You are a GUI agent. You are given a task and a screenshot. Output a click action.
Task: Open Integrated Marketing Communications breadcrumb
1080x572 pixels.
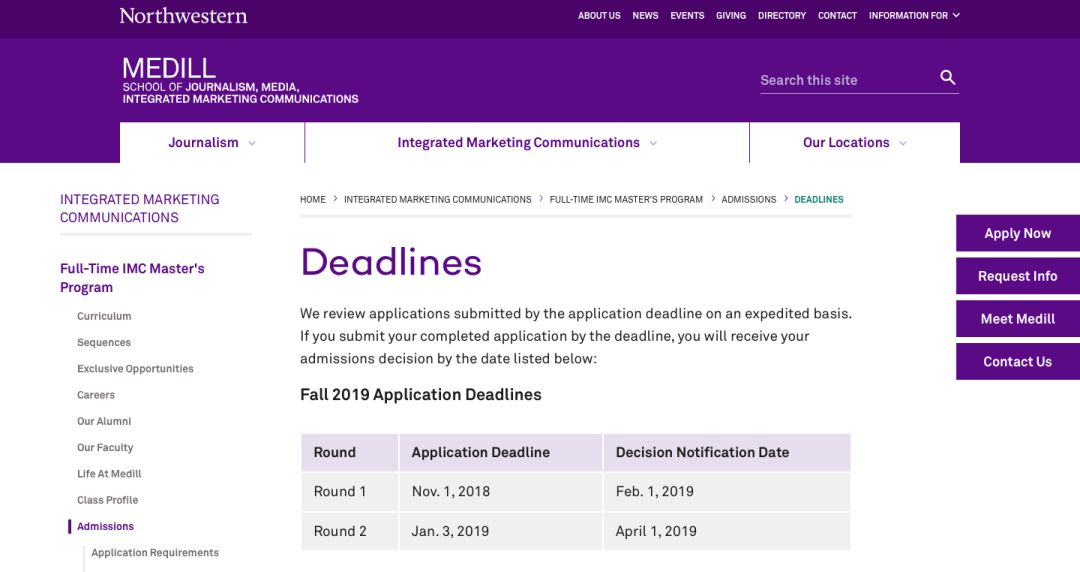click(437, 199)
